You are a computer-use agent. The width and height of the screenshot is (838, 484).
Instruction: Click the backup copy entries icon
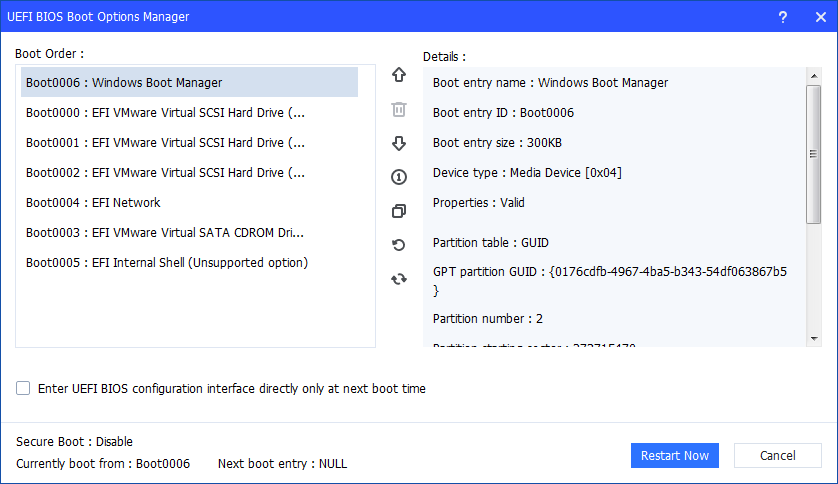coord(399,211)
